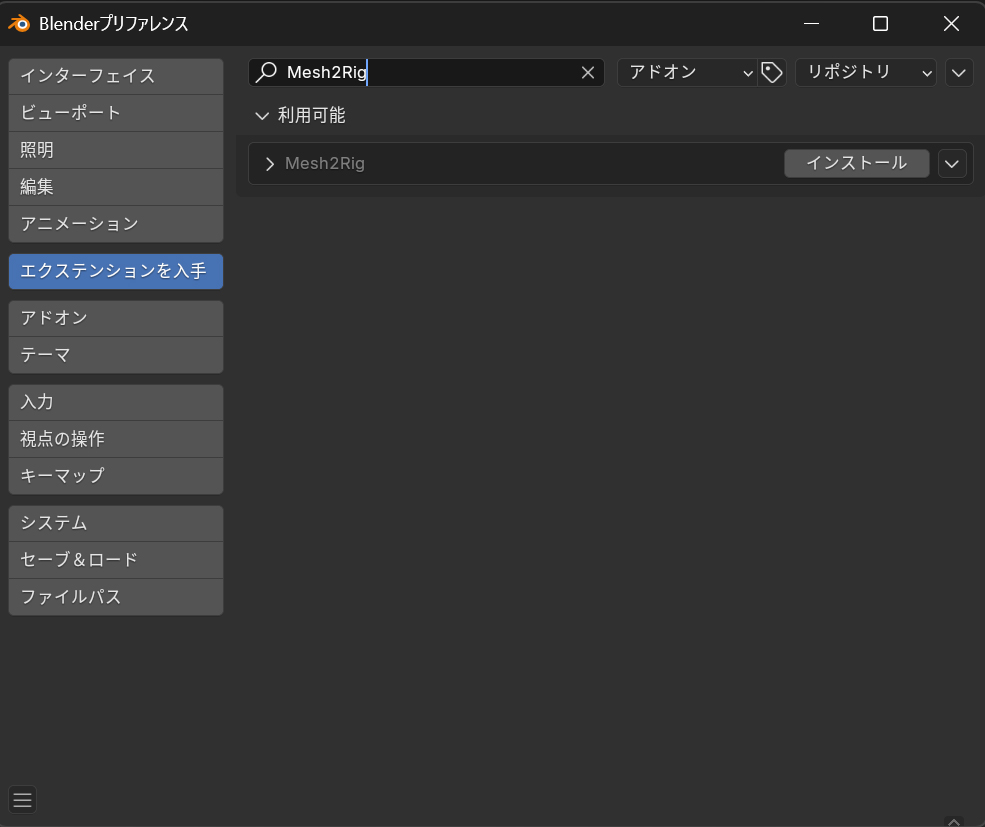Switch to the インターフェイス tab
Image resolution: width=985 pixels, height=827 pixels.
point(116,77)
